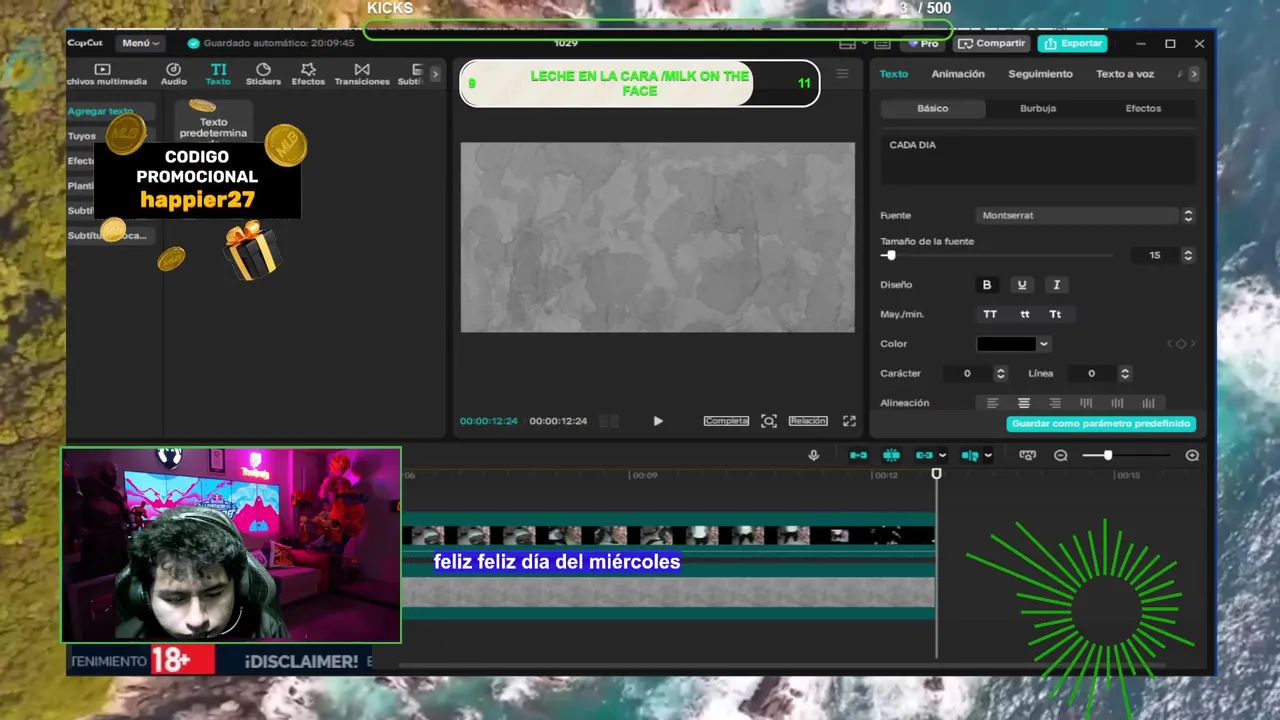Select the Burbuja sub-tab
The image size is (1280, 720).
tap(1038, 108)
